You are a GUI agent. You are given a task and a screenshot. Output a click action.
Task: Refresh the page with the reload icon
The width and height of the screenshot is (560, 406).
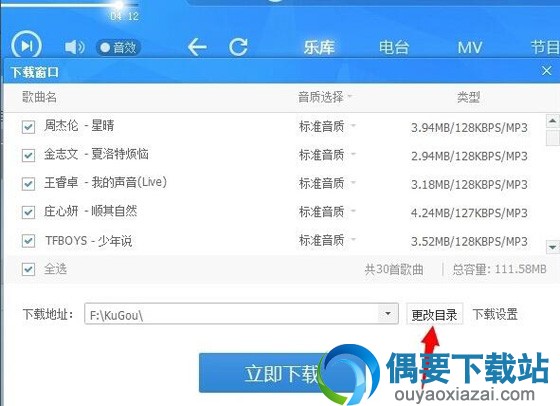pyautogui.click(x=238, y=47)
